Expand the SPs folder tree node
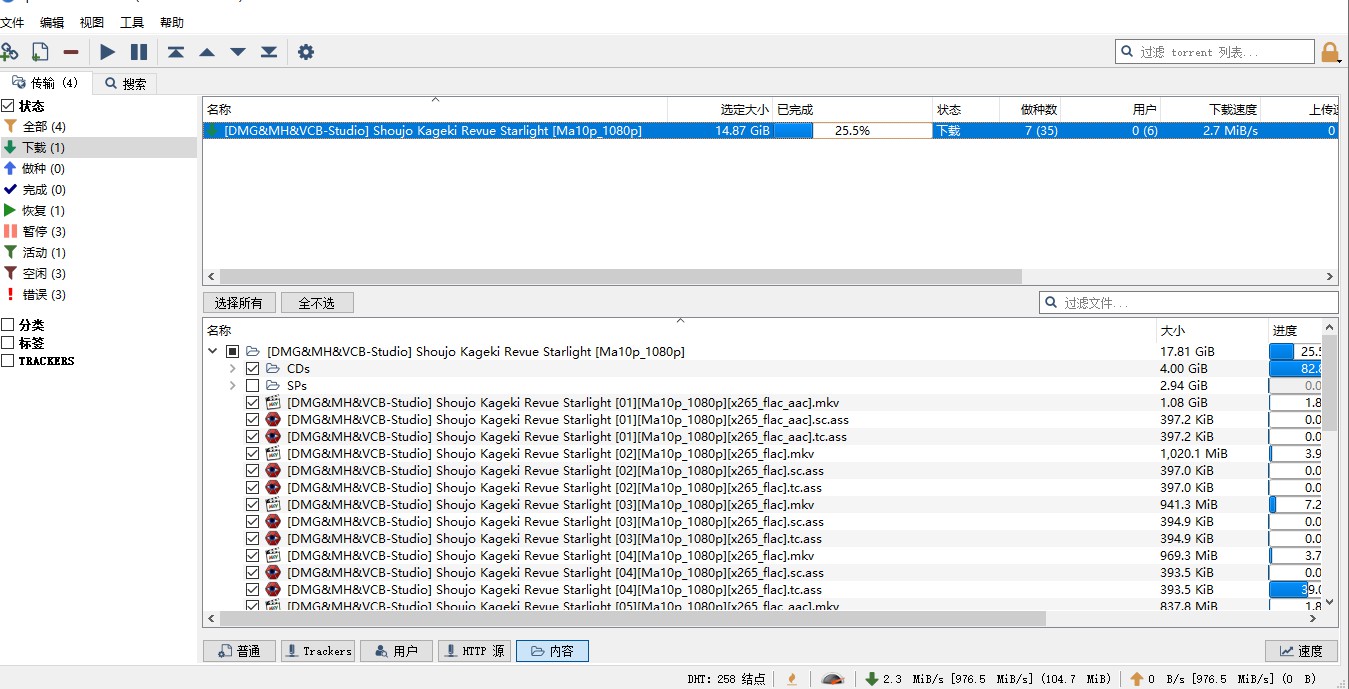The width and height of the screenshot is (1349, 689). (x=233, y=386)
